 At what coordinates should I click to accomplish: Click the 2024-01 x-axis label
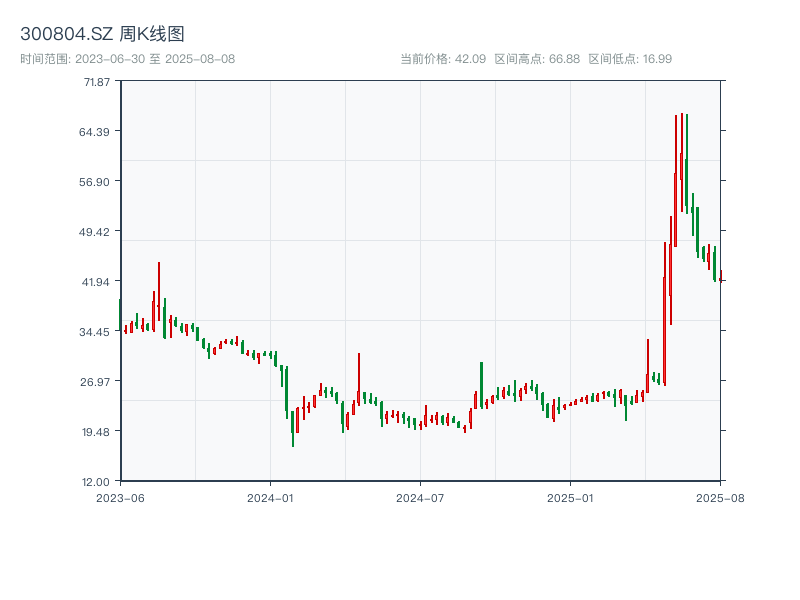pyautogui.click(x=270, y=498)
